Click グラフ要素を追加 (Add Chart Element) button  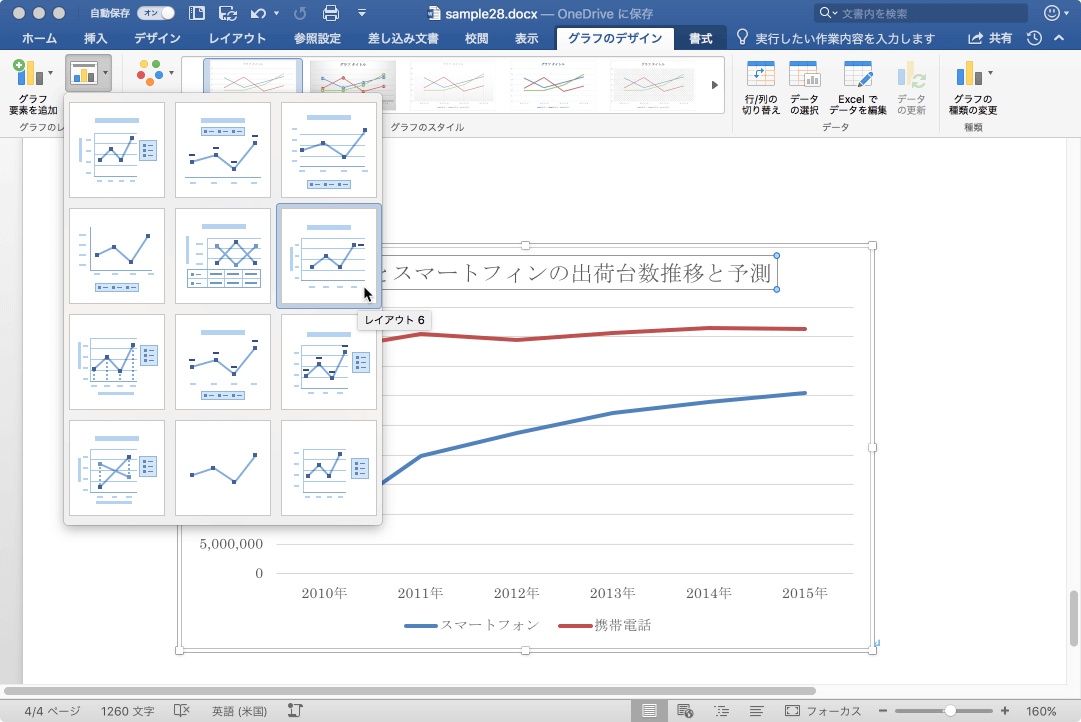[32, 87]
